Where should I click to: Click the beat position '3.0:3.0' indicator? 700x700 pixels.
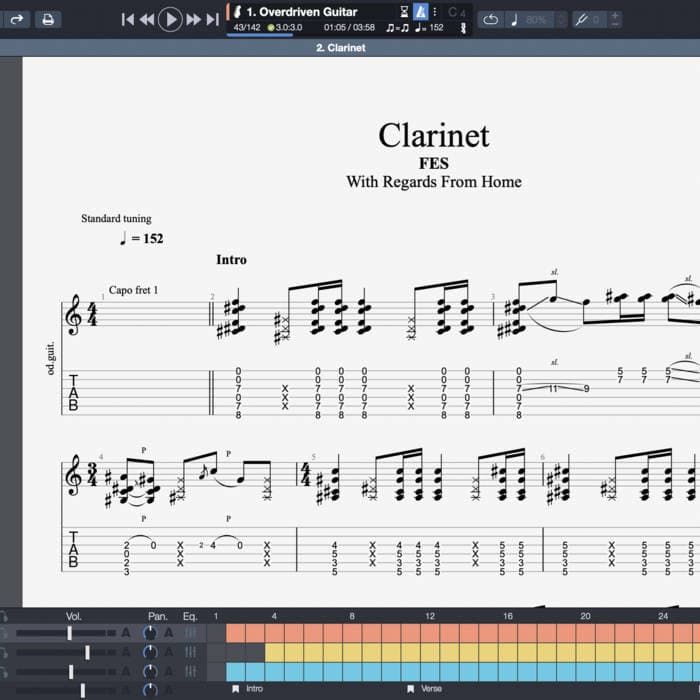pos(285,27)
